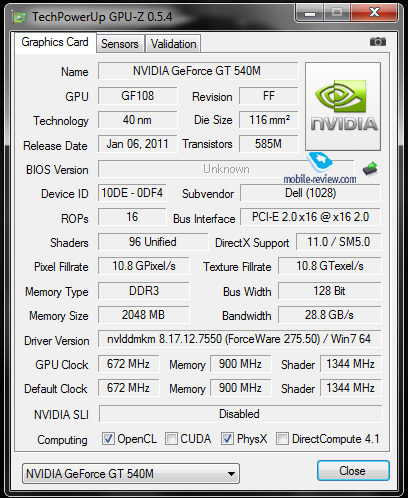
Task: Click the GPU field GF108
Action: point(138,96)
